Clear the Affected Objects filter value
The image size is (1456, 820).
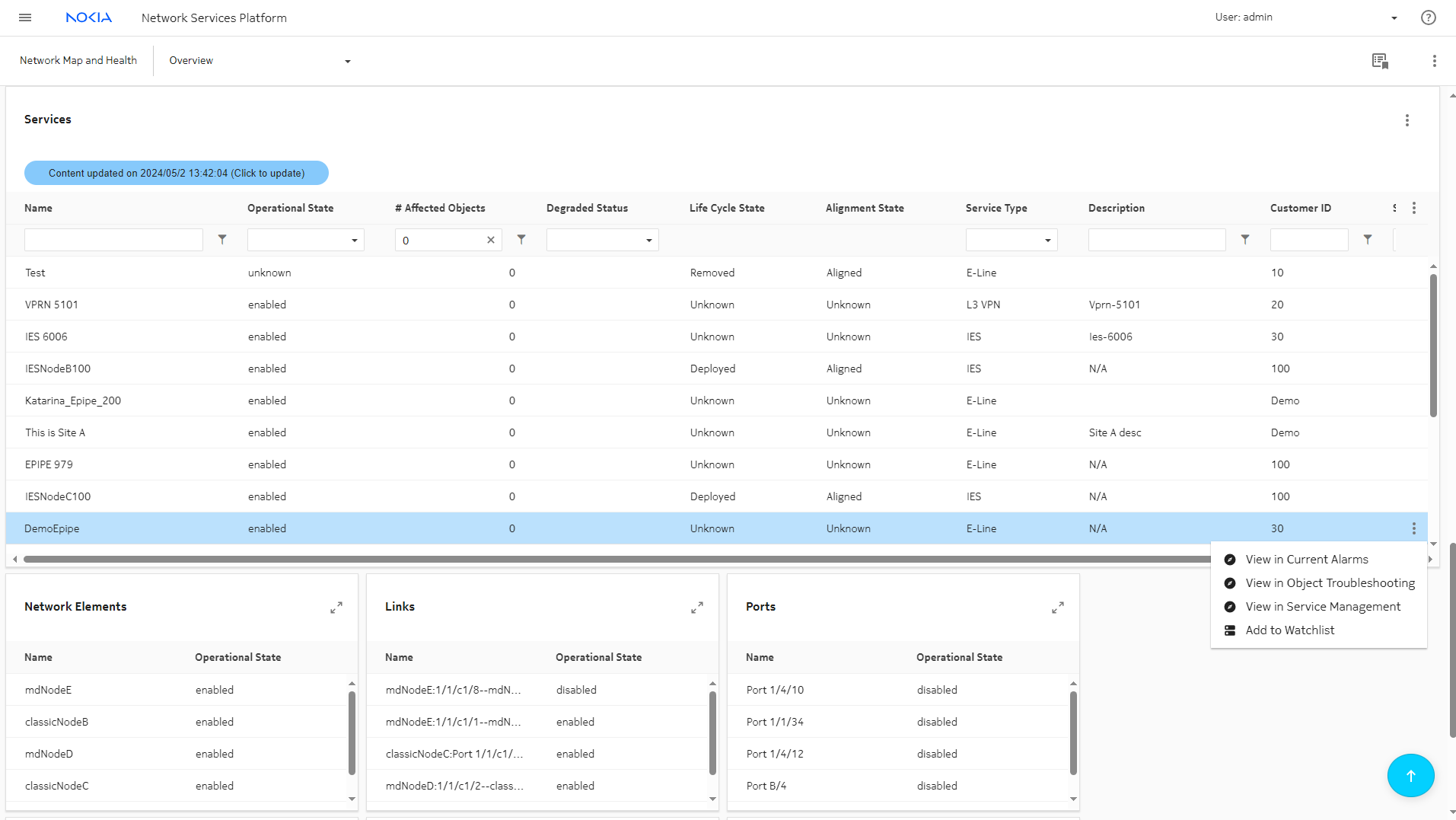(x=491, y=241)
